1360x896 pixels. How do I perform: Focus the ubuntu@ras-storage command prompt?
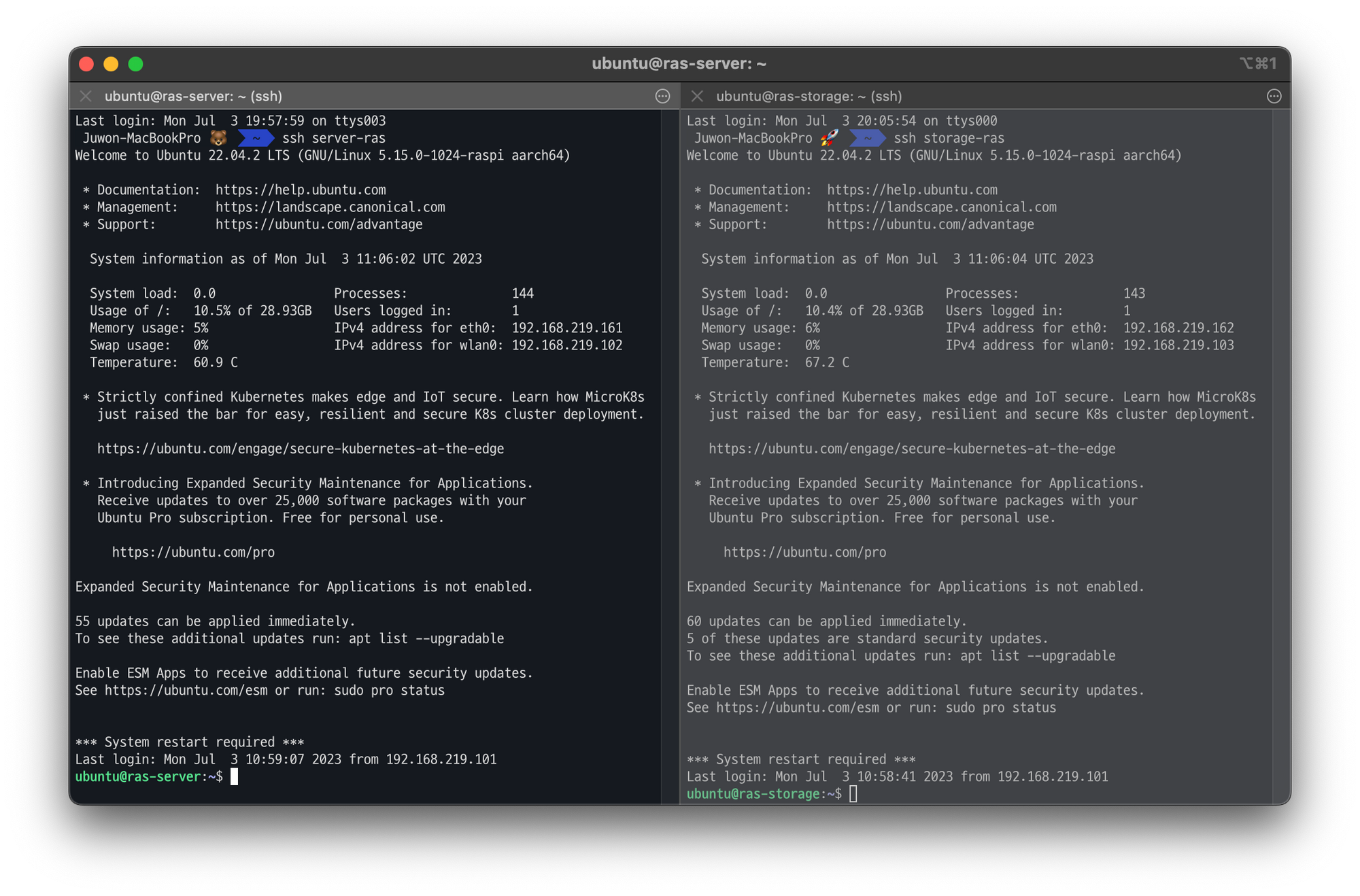tap(853, 794)
